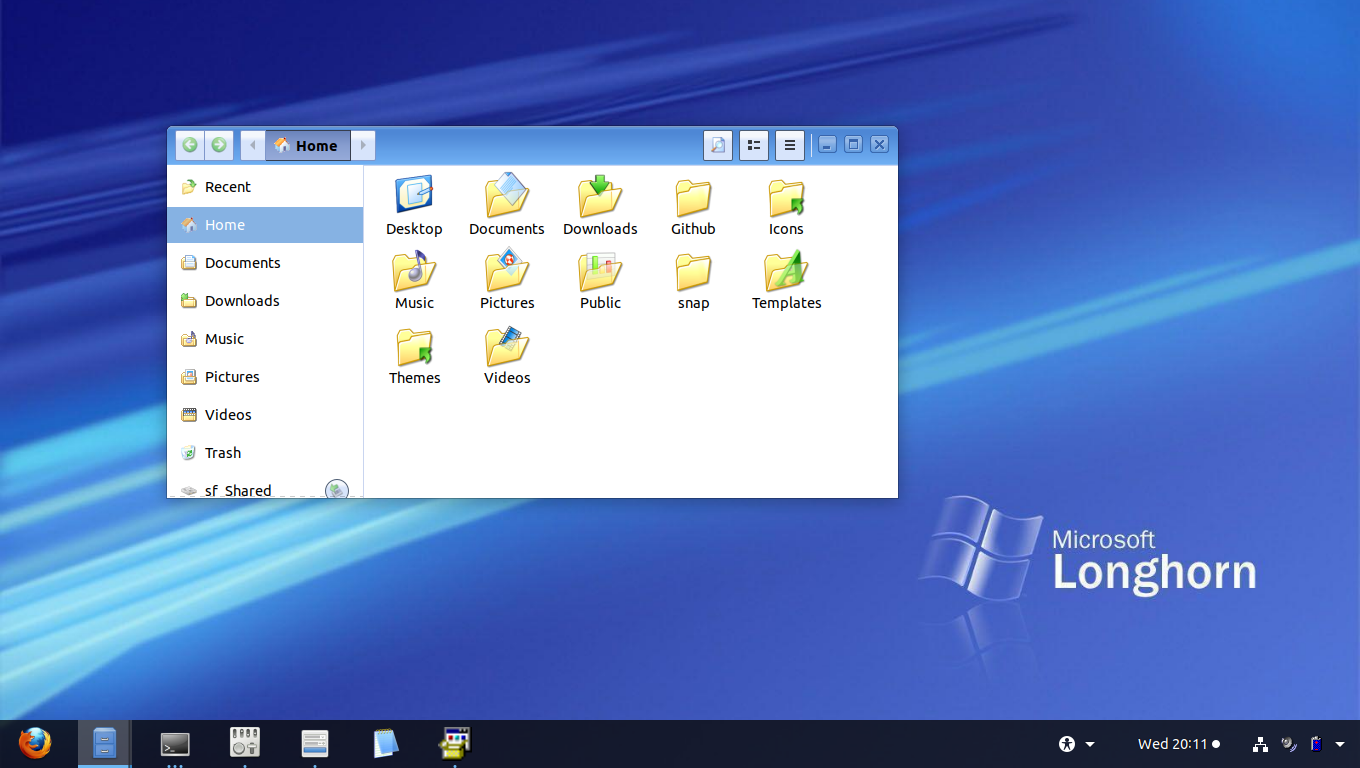The image size is (1360, 768).
Task: Select Recent in the sidebar
Action: coord(265,187)
